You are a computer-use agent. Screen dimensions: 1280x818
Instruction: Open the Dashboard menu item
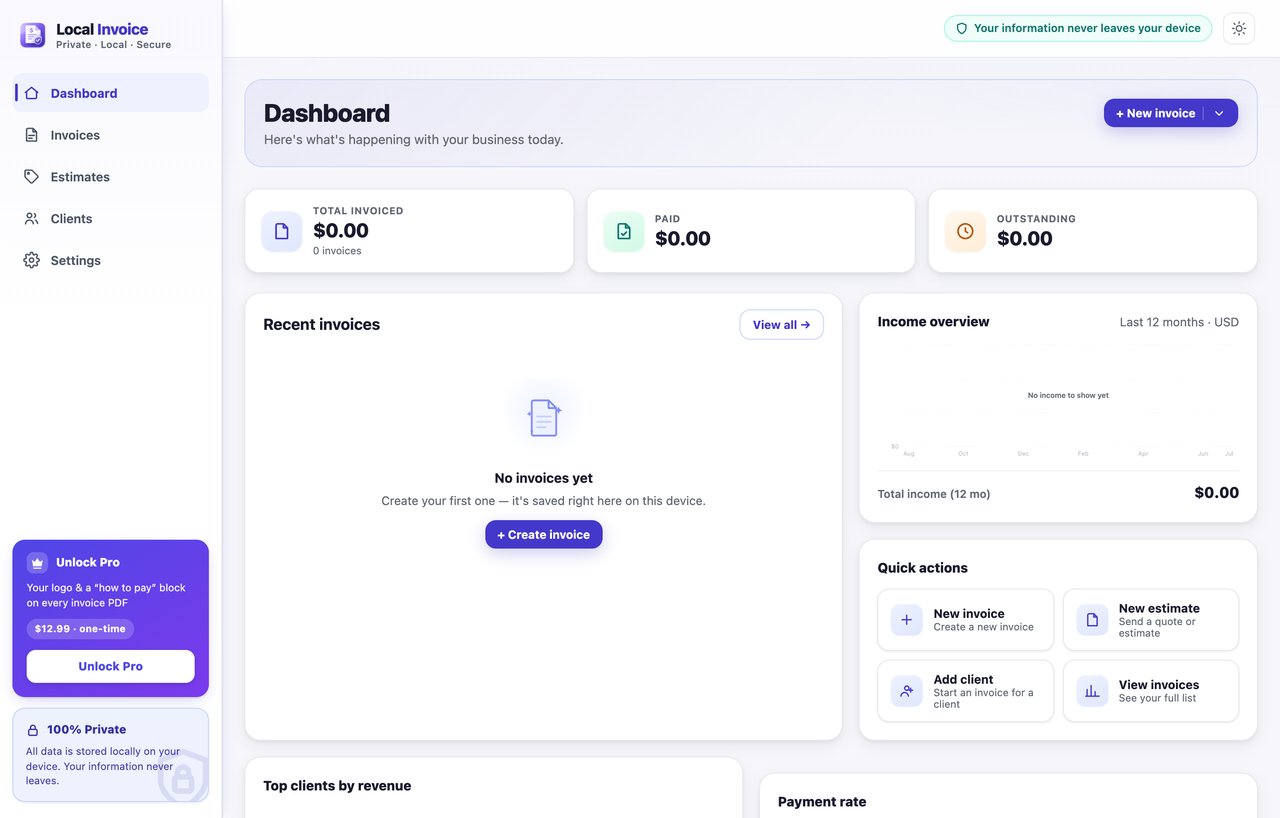point(112,93)
